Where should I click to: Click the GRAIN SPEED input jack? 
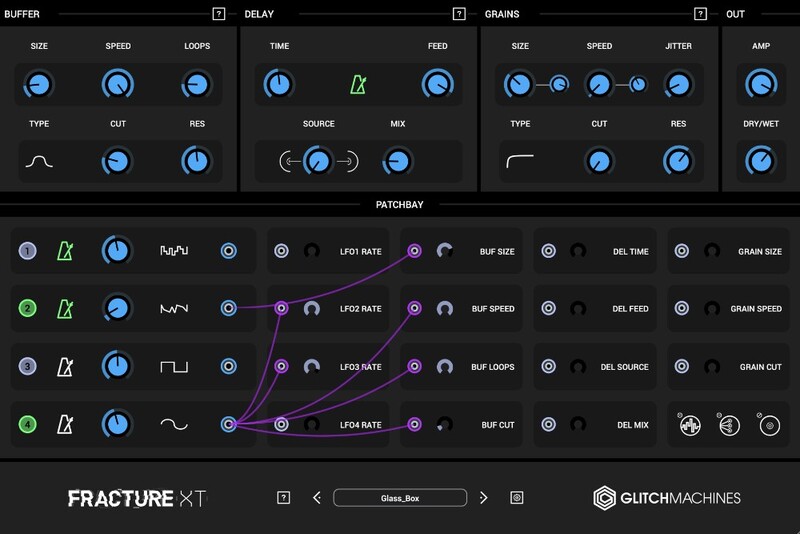pos(682,308)
